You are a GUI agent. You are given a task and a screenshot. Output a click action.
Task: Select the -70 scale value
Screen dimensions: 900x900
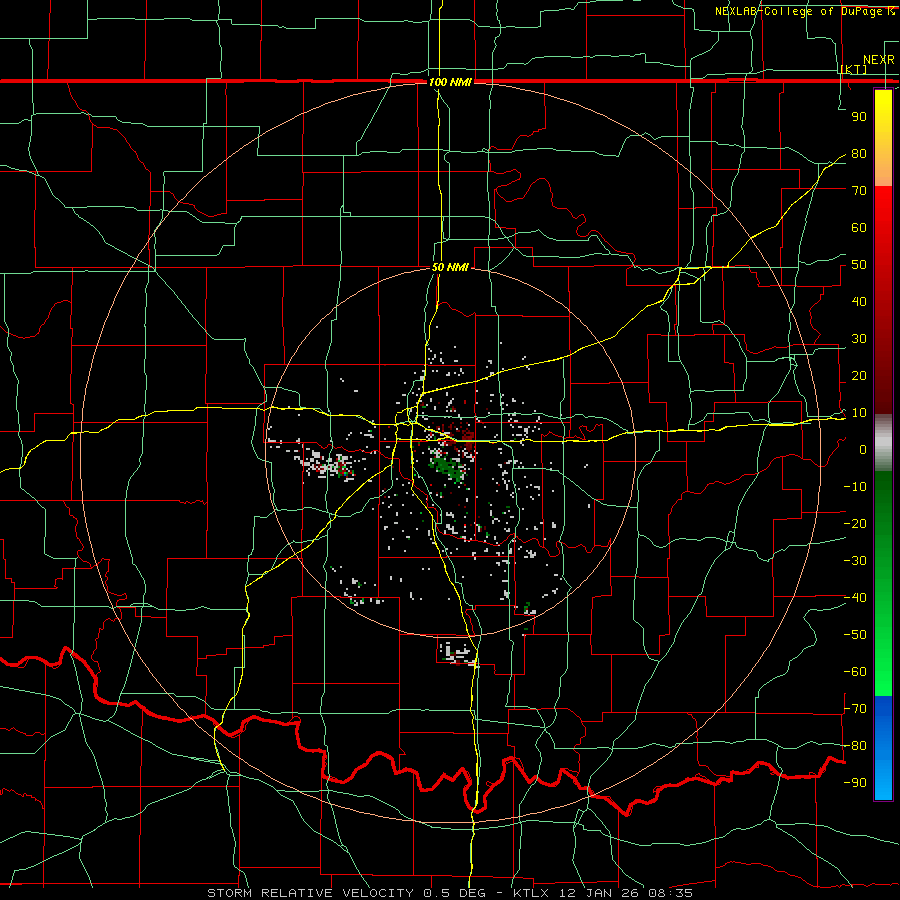coord(855,709)
